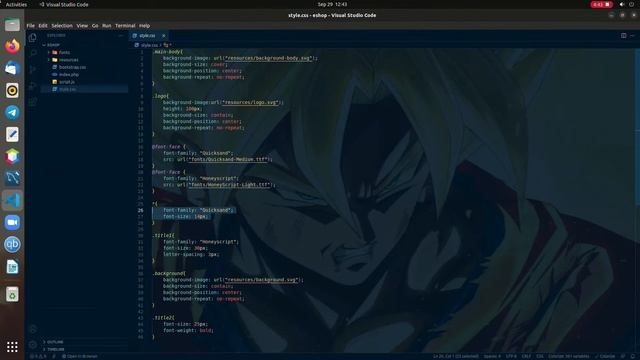Open the View menu
Screen dimensions: 640x360
82,25
